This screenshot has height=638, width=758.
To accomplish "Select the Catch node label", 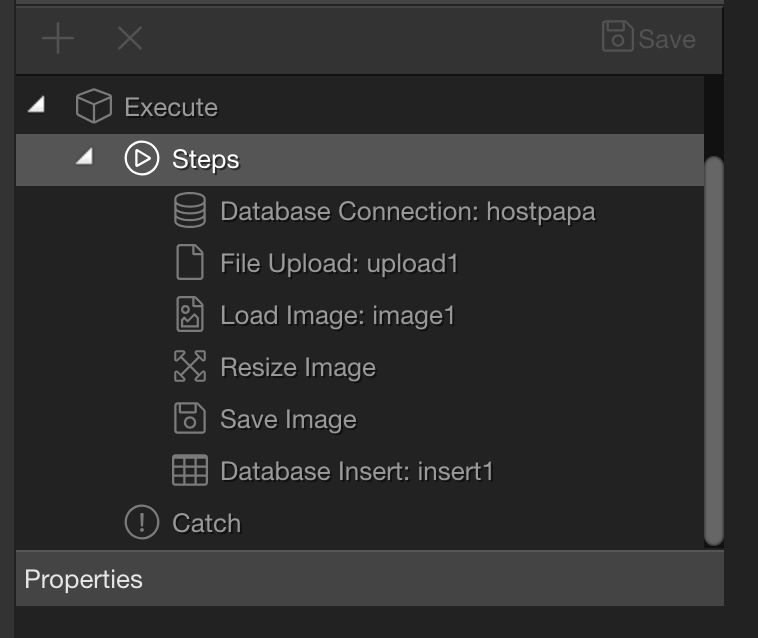I will (206, 523).
